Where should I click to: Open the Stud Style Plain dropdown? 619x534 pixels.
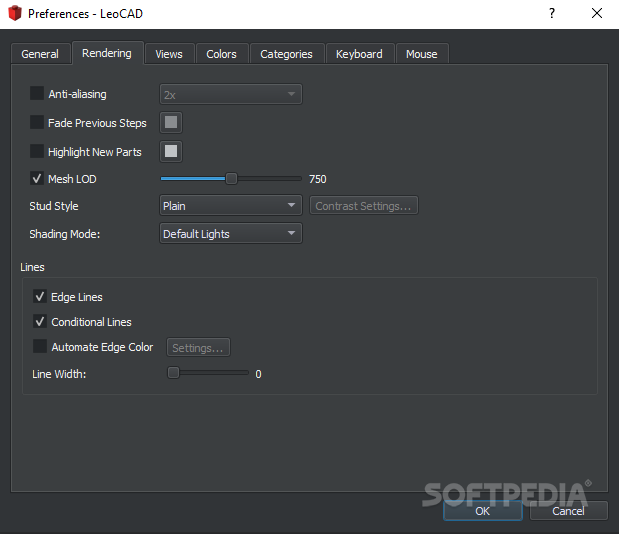(231, 205)
